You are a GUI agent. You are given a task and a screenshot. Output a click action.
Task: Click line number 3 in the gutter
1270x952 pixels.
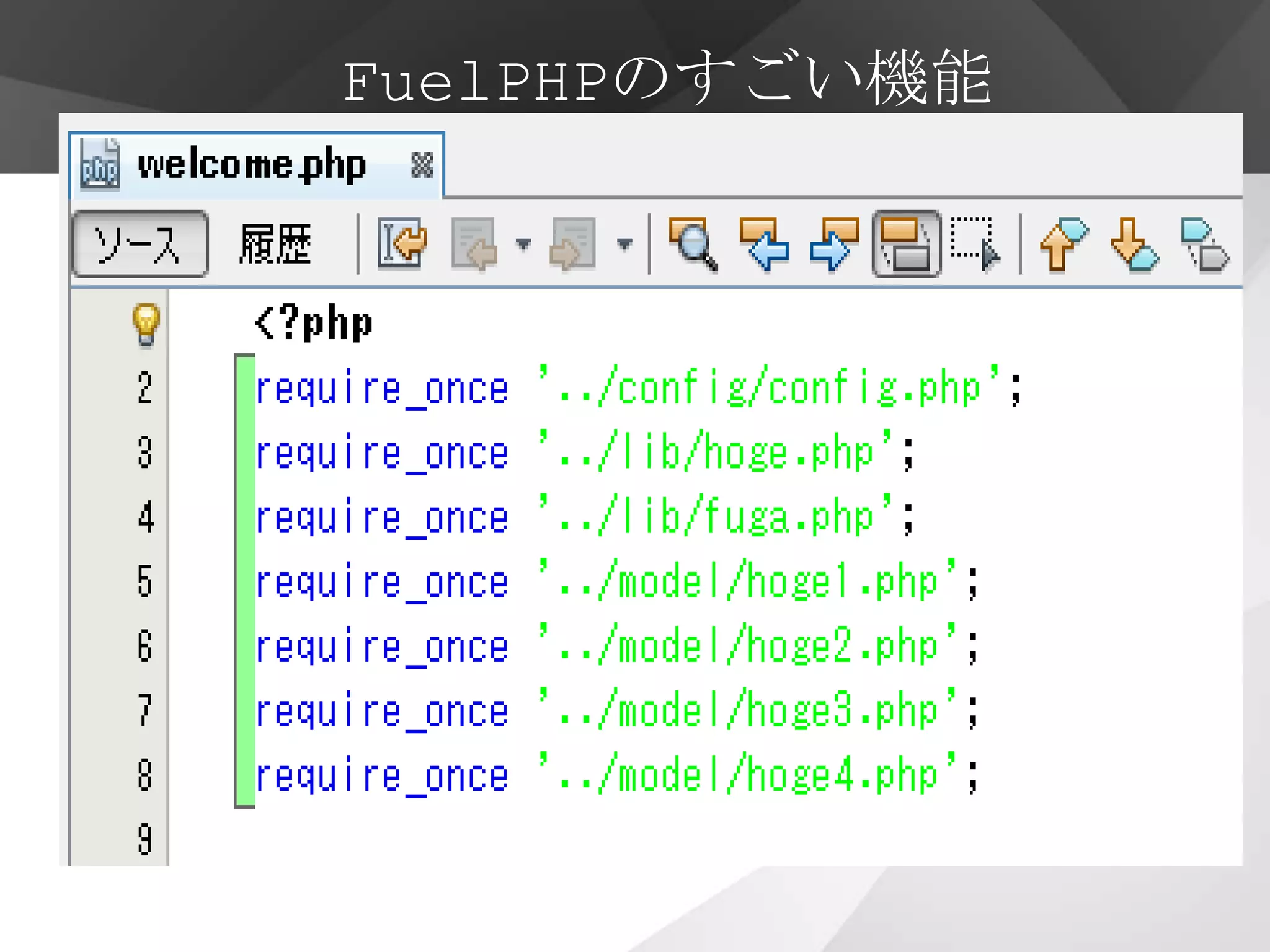coord(144,452)
